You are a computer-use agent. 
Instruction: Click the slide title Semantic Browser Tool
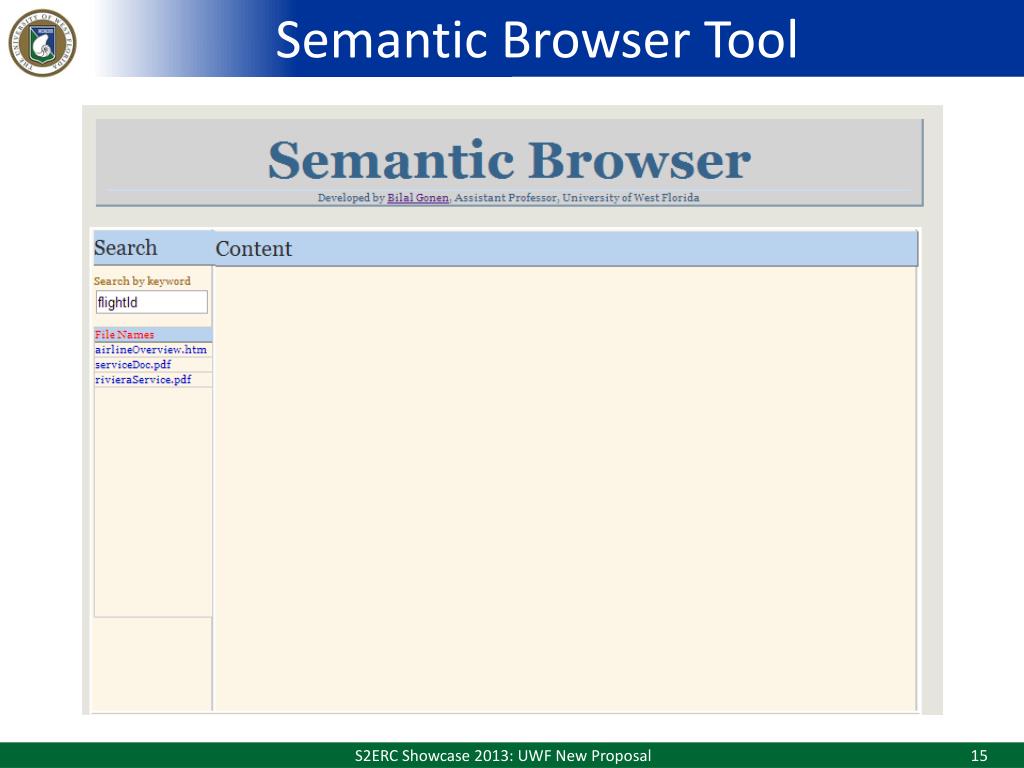click(x=536, y=40)
